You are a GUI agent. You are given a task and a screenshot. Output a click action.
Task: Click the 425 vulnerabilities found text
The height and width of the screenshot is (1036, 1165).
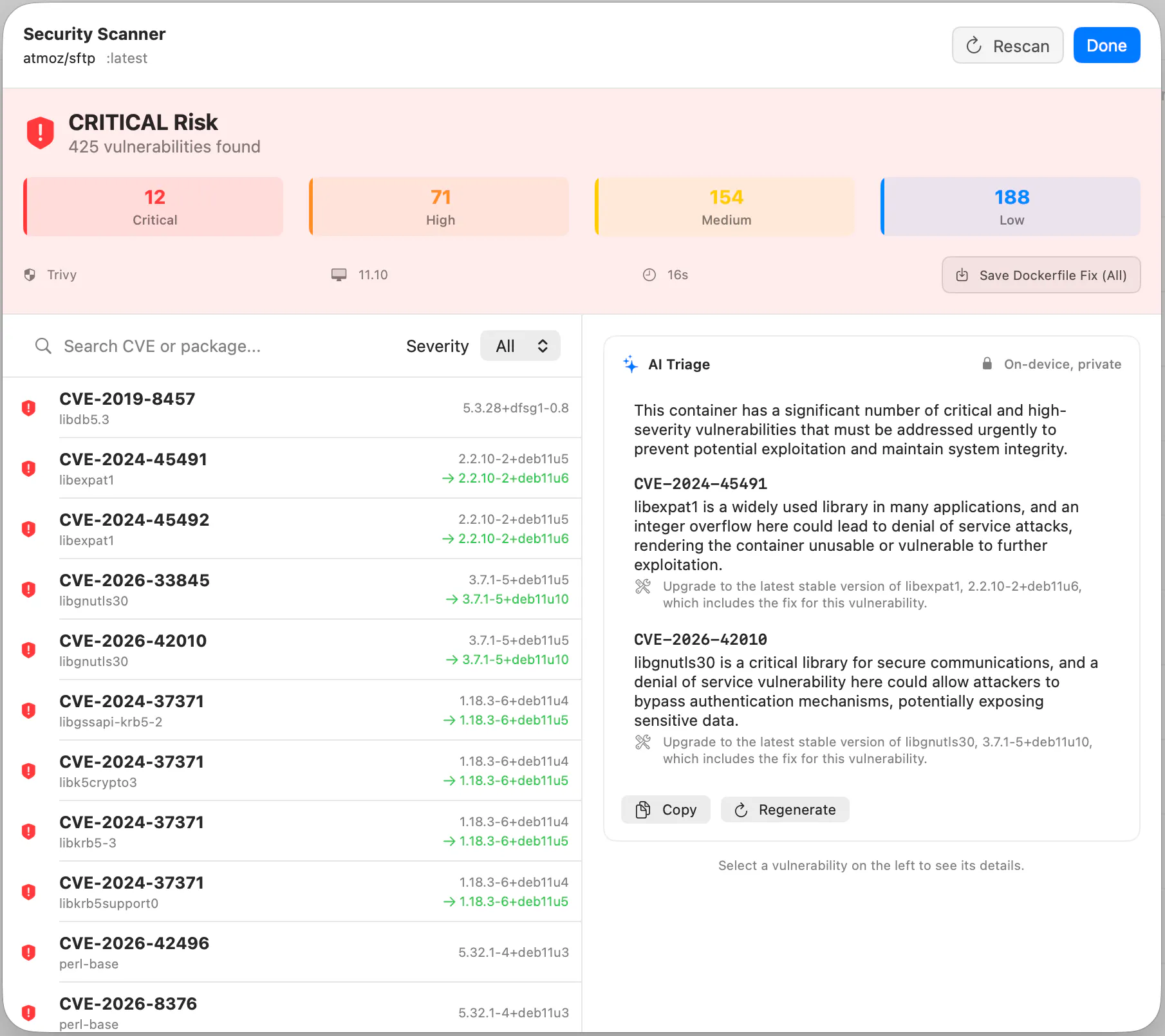pyautogui.click(x=164, y=147)
